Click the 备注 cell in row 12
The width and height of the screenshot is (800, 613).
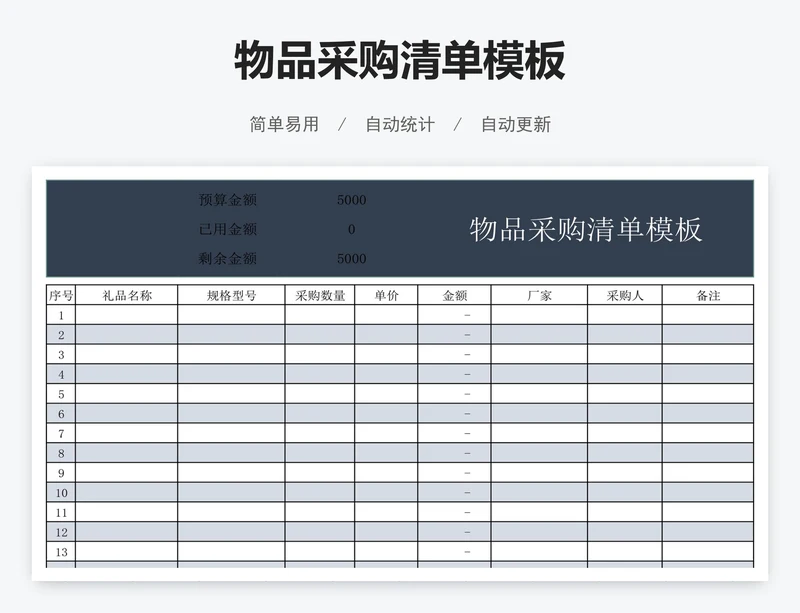708,532
